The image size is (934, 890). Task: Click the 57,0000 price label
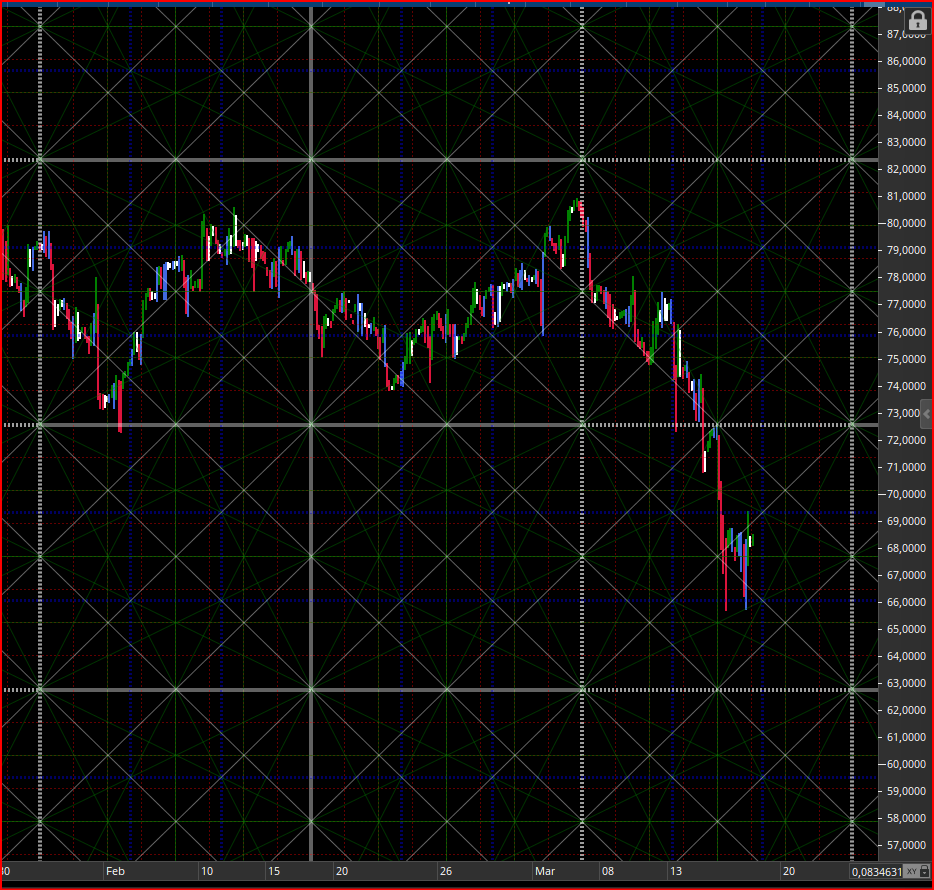click(x=906, y=845)
